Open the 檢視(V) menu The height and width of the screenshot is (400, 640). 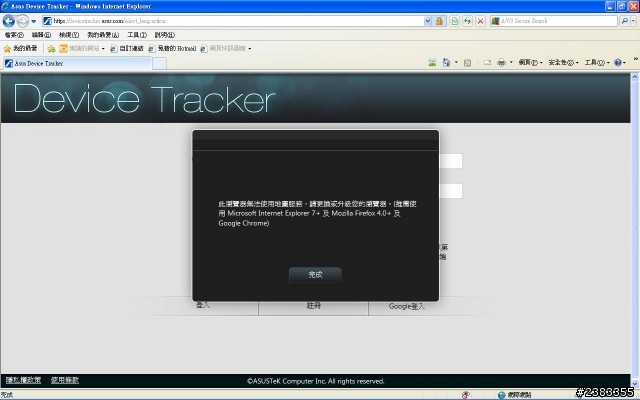click(69, 35)
